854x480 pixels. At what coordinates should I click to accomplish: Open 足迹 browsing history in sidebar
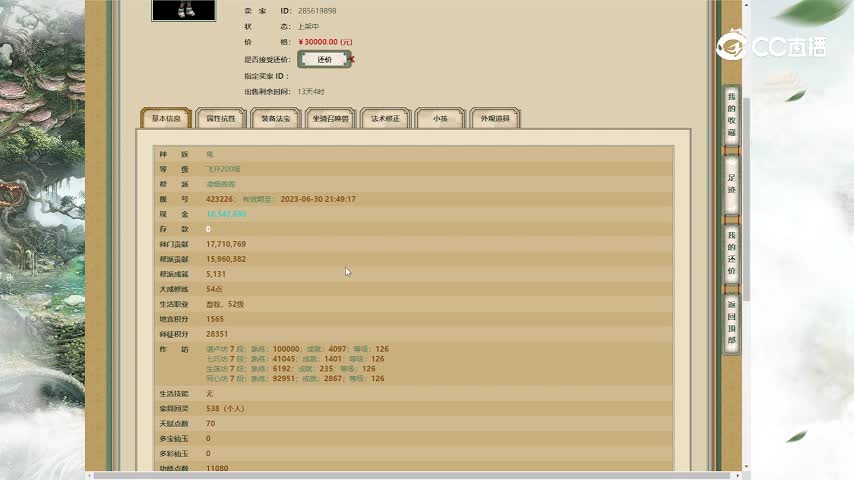point(731,183)
